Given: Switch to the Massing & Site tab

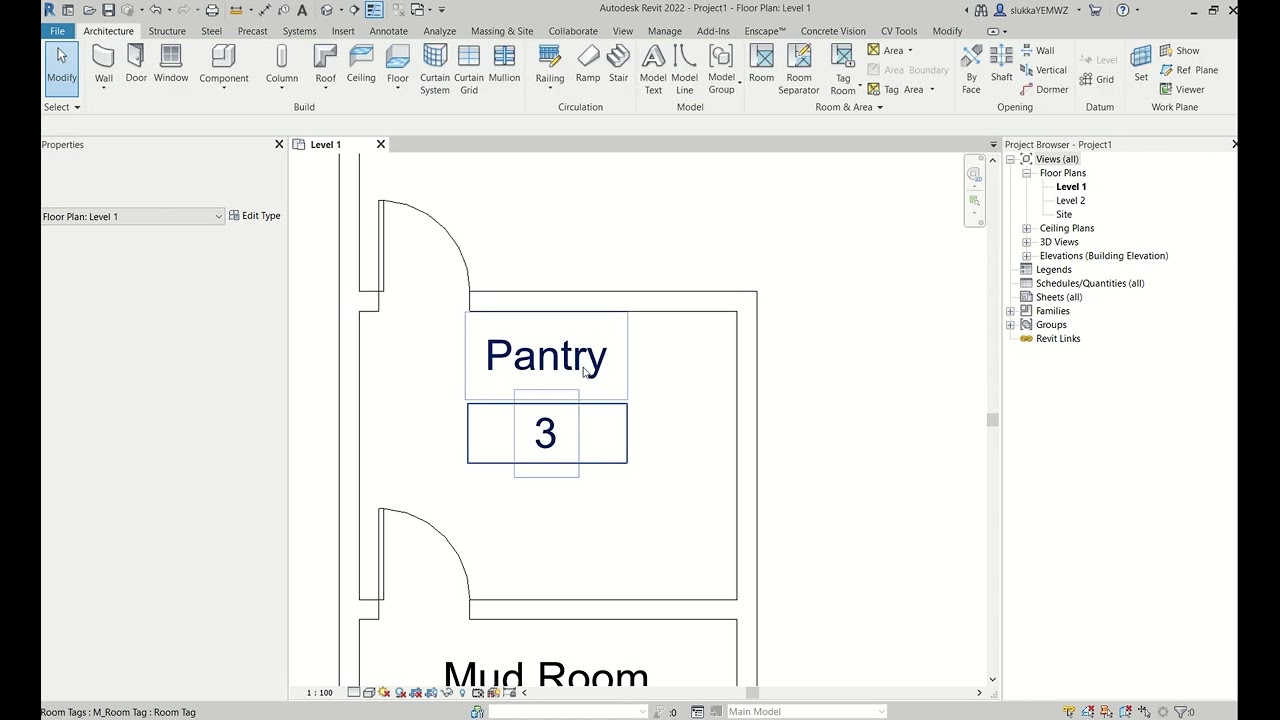Looking at the screenshot, I should (502, 31).
